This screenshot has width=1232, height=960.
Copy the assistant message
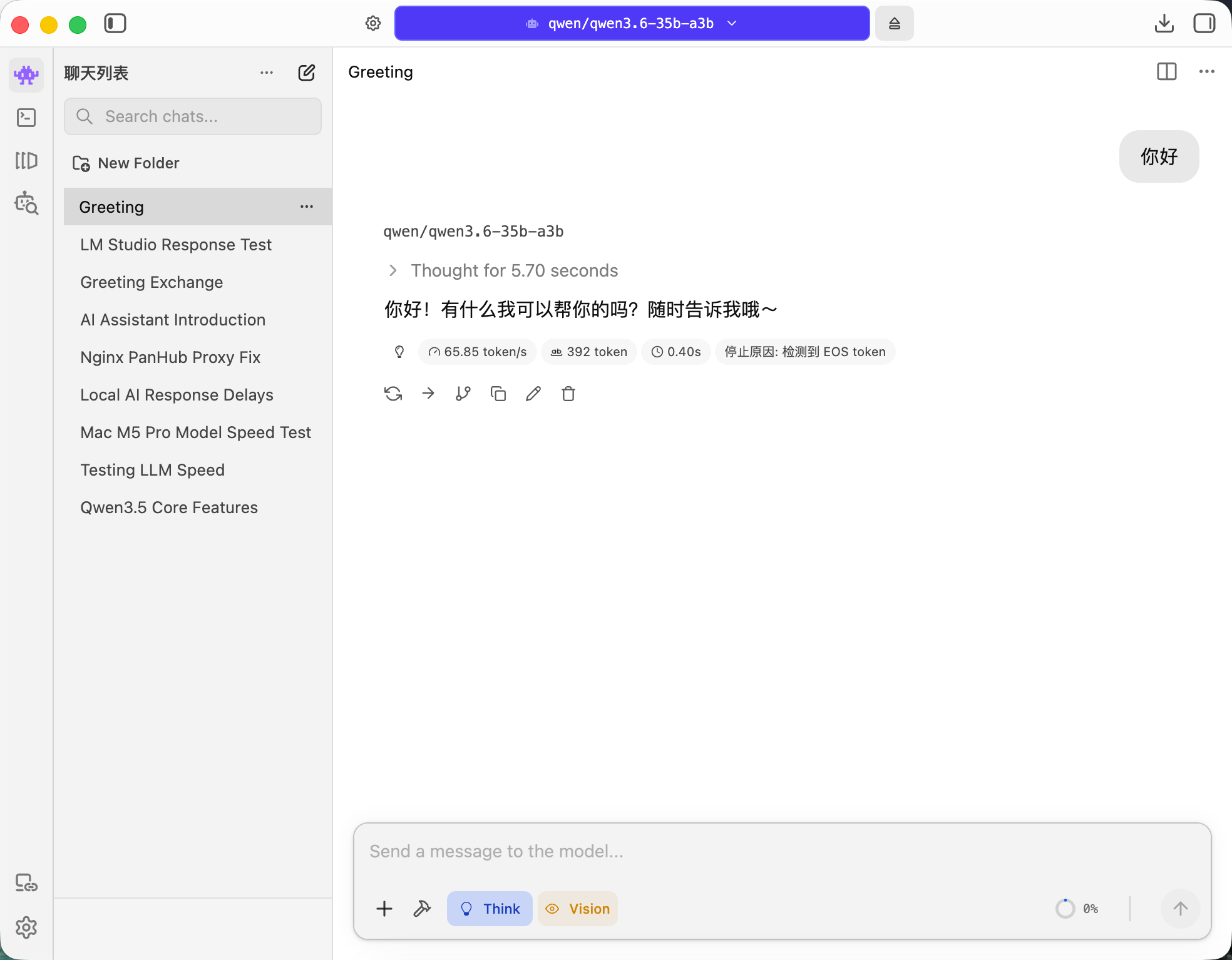coord(498,394)
